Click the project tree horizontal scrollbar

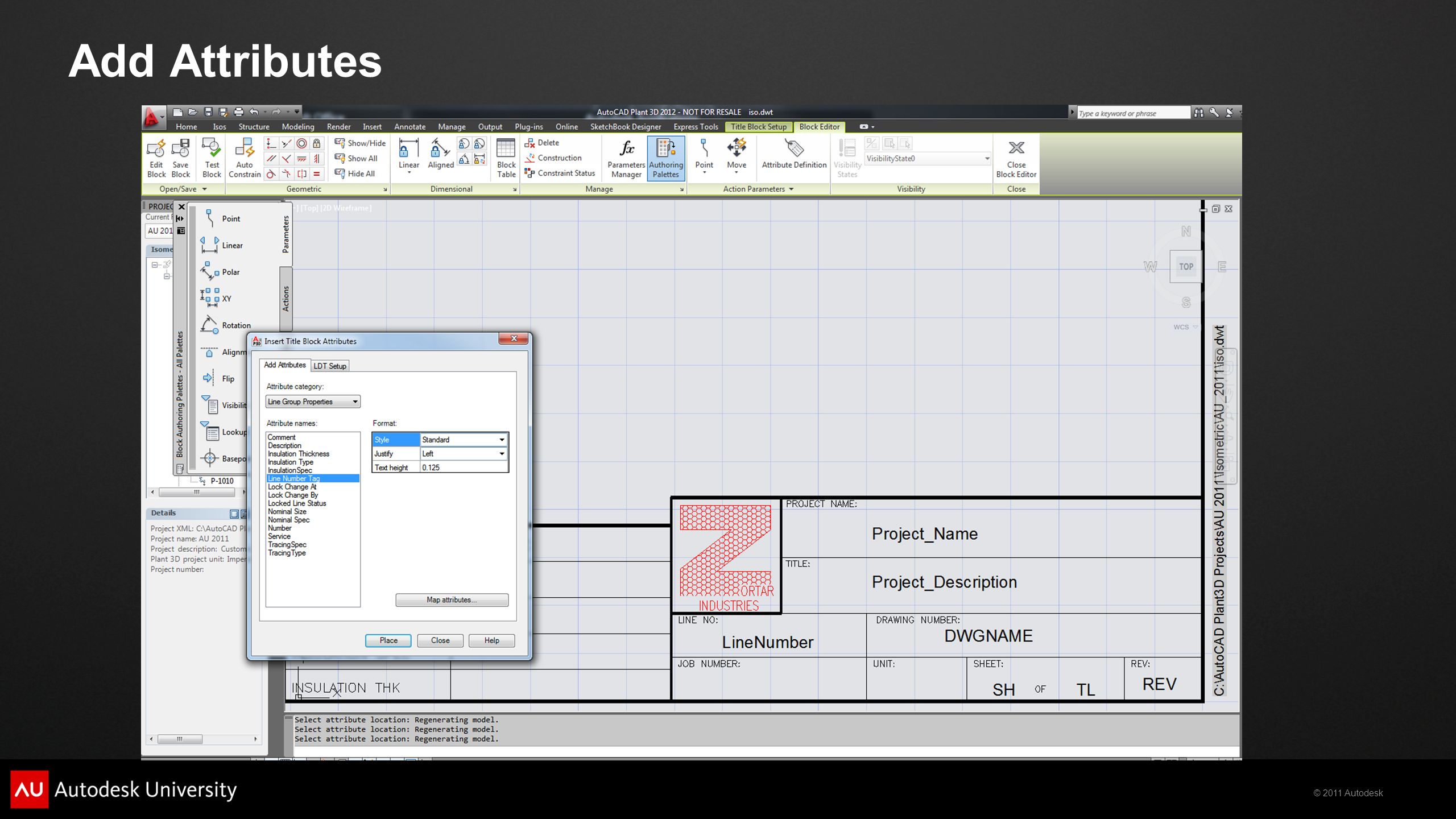pyautogui.click(x=197, y=492)
